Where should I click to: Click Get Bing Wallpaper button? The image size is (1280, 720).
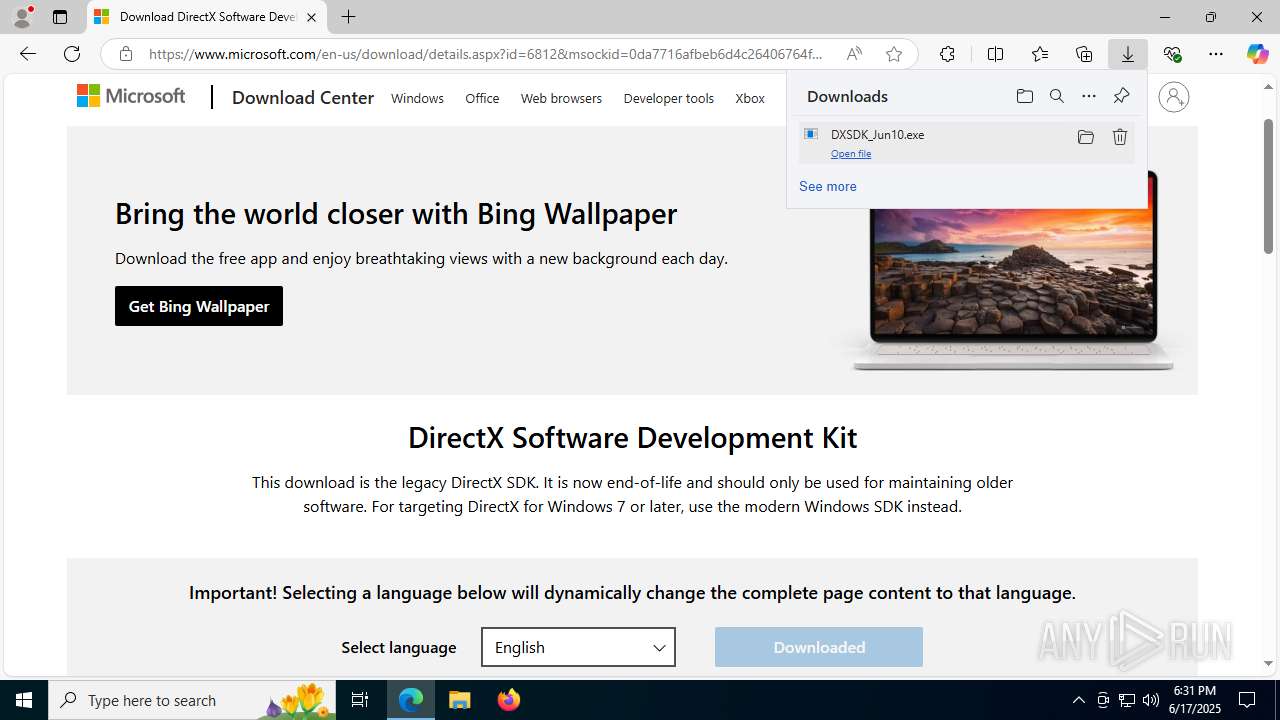pyautogui.click(x=199, y=306)
